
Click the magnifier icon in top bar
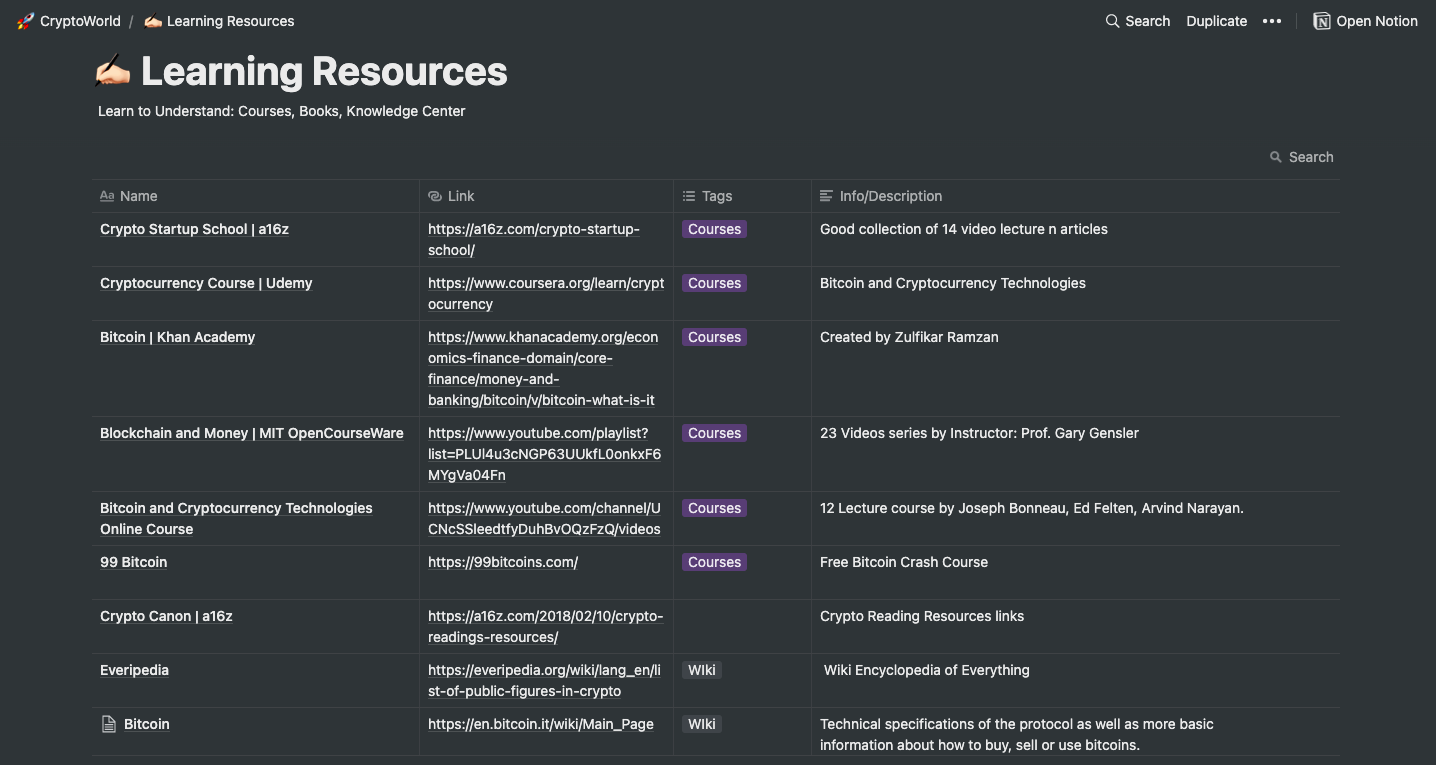click(x=1112, y=21)
